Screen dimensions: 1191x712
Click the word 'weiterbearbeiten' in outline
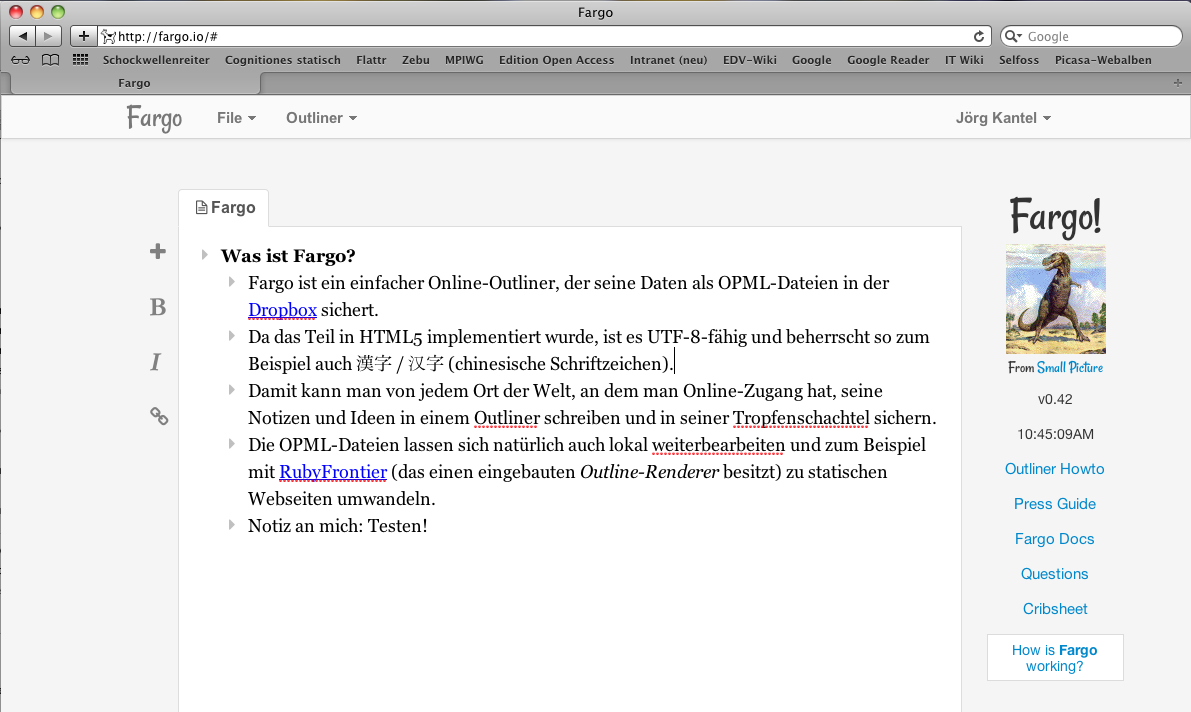coord(718,445)
